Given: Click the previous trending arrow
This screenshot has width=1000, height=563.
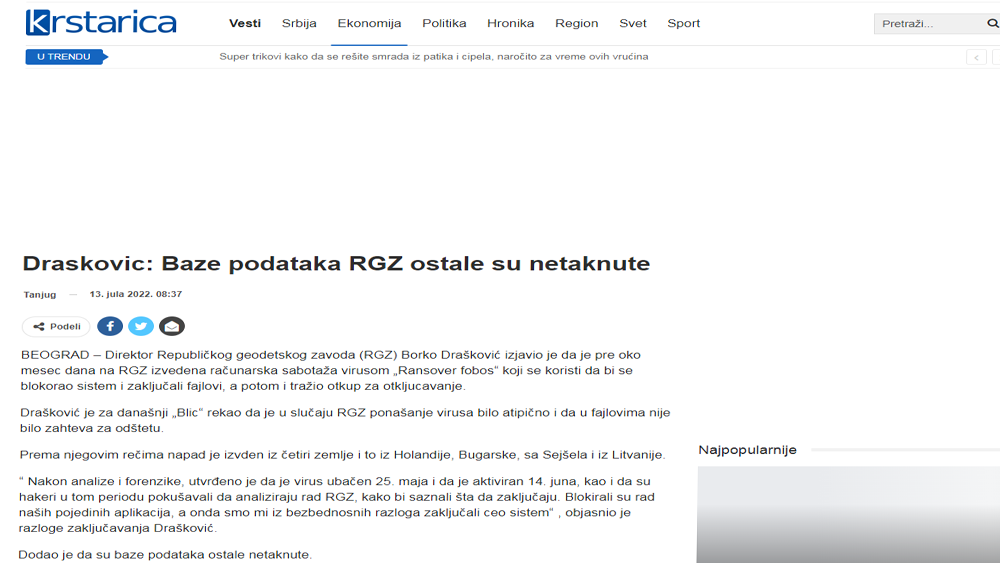Looking at the screenshot, I should (976, 57).
